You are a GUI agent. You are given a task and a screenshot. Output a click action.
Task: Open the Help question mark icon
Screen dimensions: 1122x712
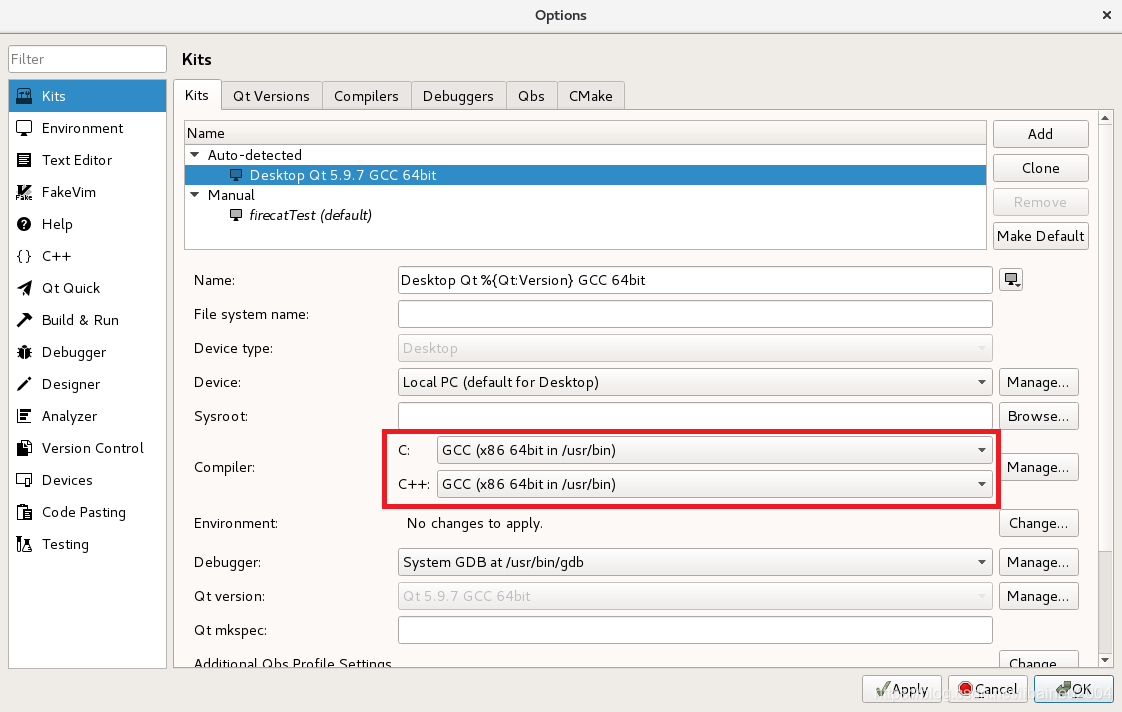tap(24, 224)
